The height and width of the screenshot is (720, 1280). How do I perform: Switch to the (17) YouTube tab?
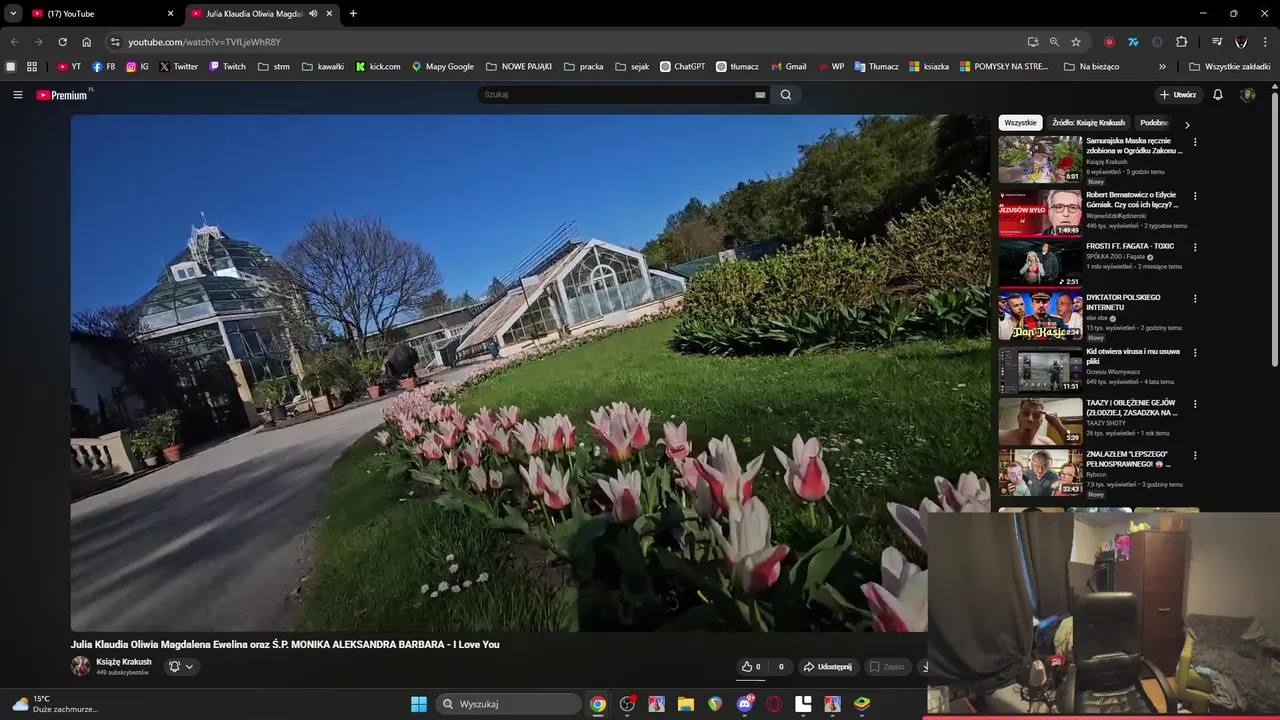tap(101, 14)
